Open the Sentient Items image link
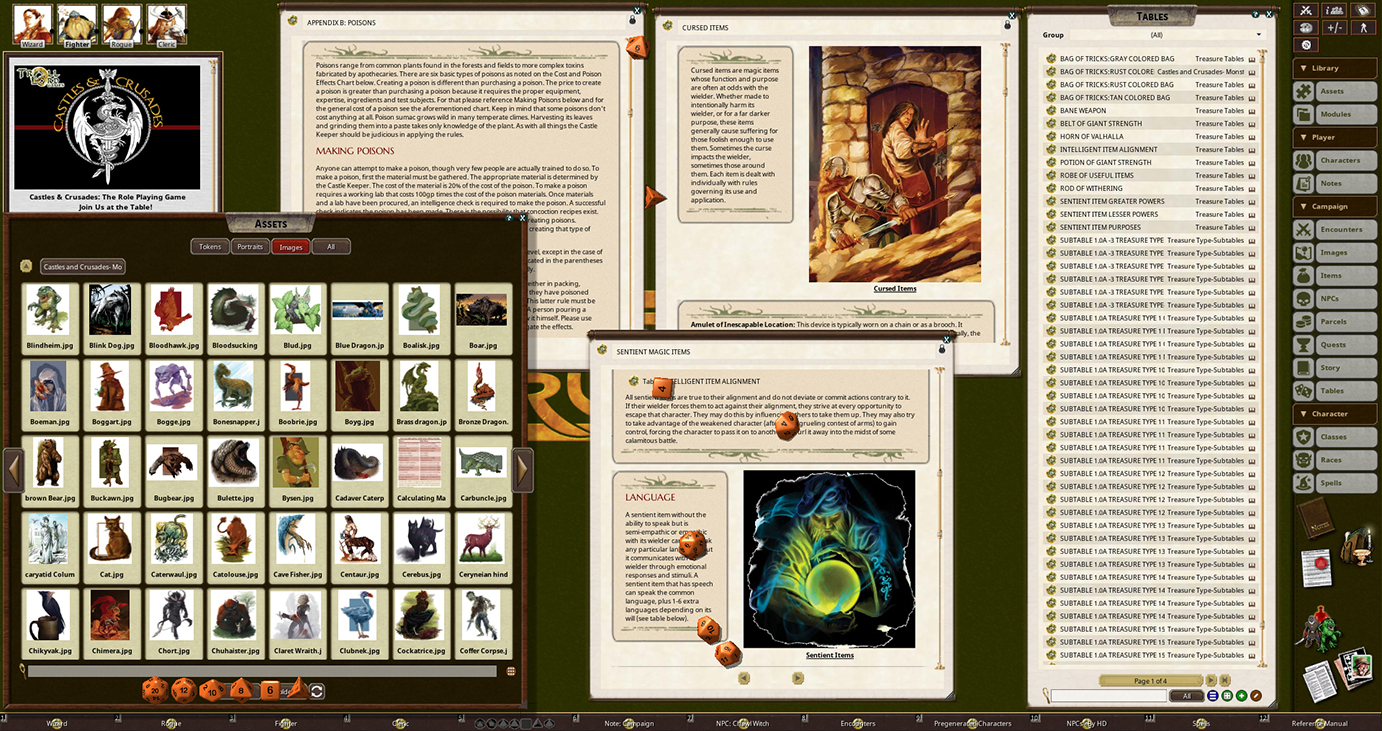This screenshot has width=1382, height=731. 830,656
